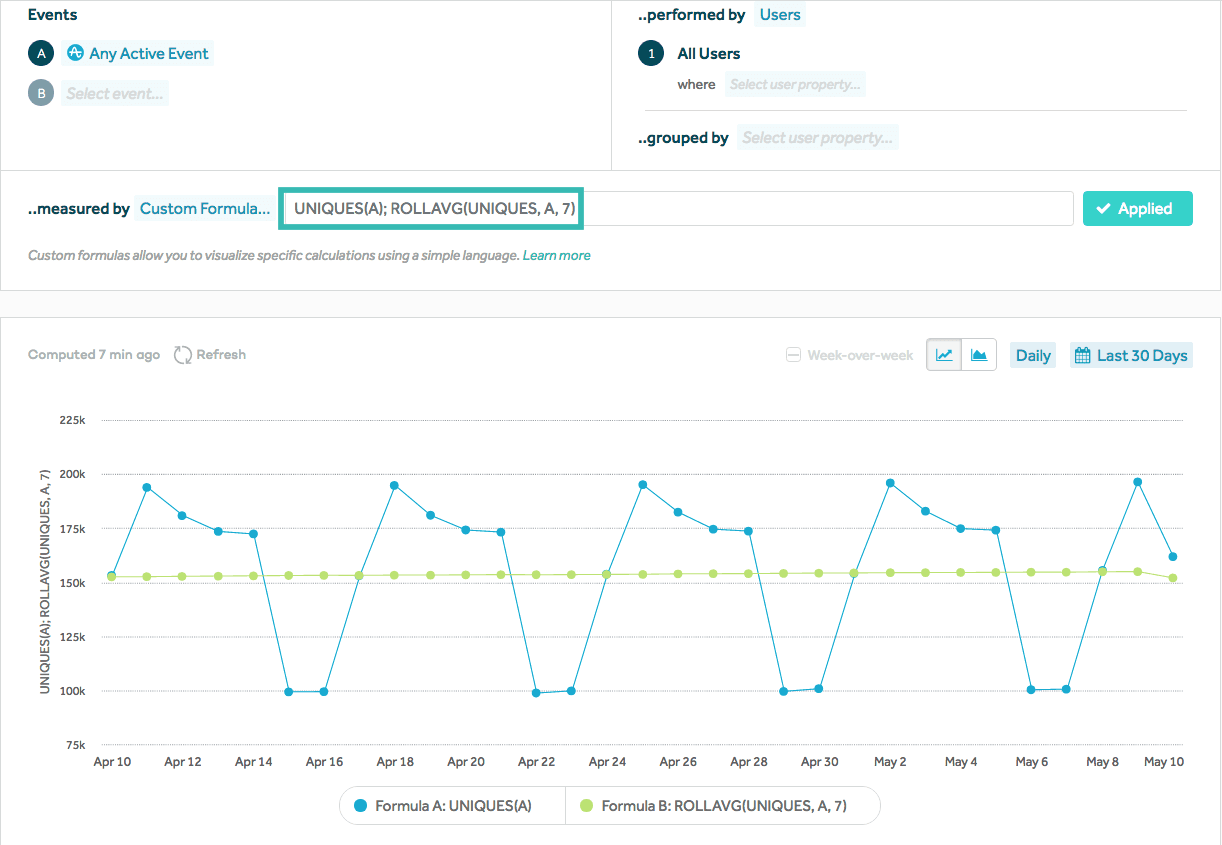Open the Learn more link
This screenshot has width=1222, height=845.
coord(556,256)
